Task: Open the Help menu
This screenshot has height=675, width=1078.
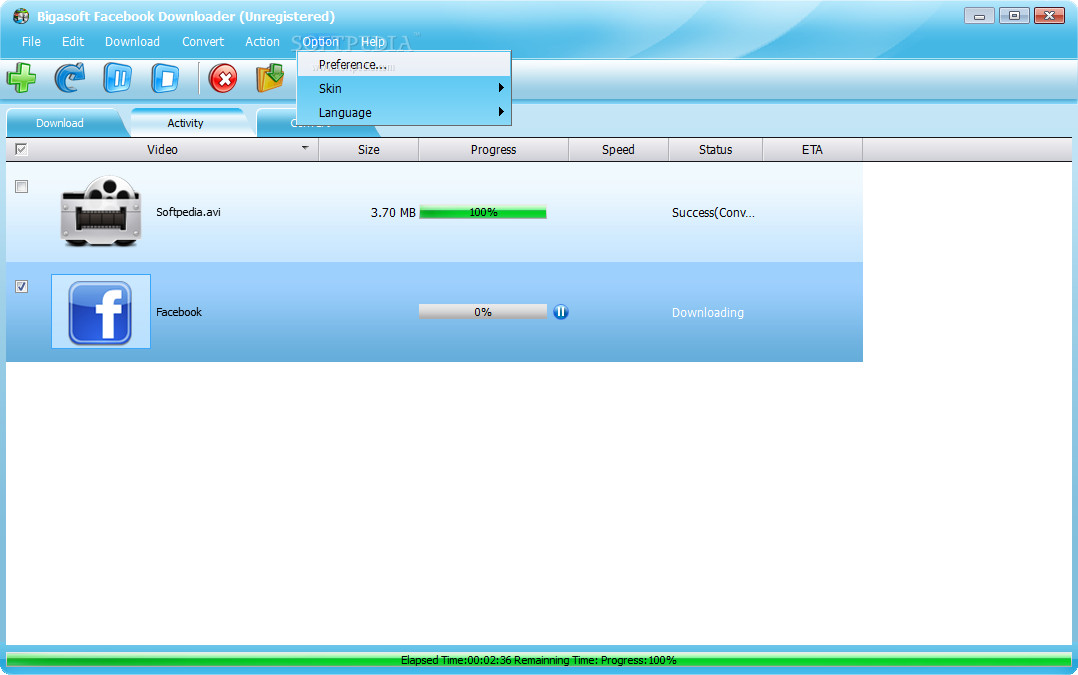Action: pyautogui.click(x=373, y=41)
